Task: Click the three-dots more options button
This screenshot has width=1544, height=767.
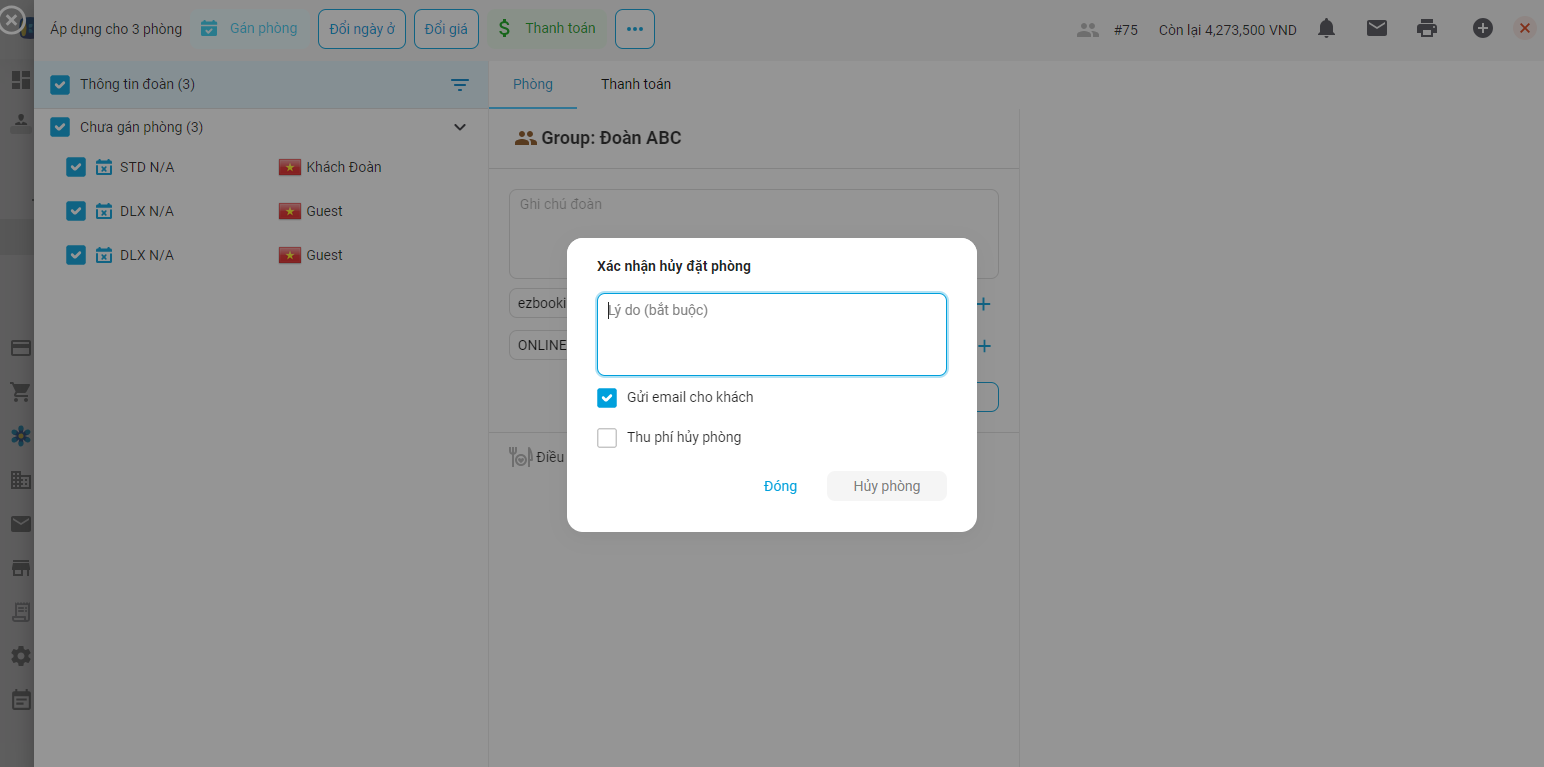Action: (634, 29)
